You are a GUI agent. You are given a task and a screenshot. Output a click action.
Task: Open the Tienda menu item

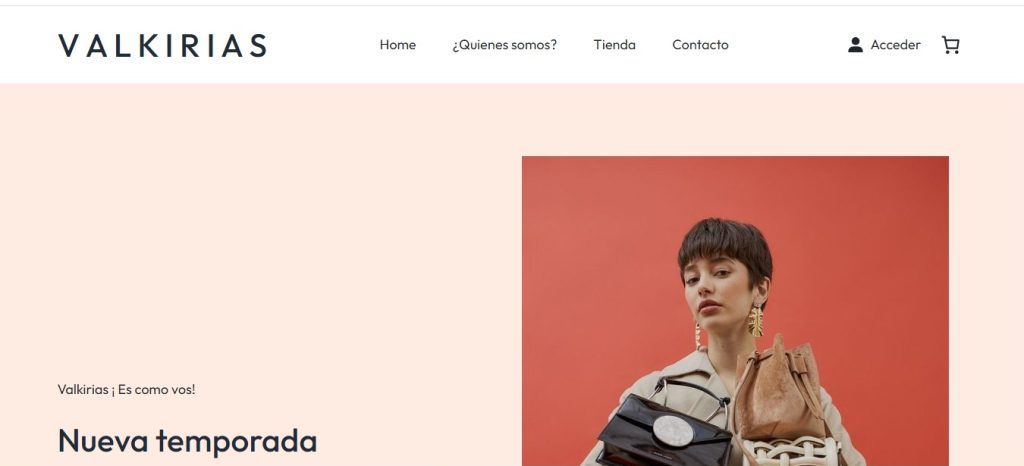615,45
